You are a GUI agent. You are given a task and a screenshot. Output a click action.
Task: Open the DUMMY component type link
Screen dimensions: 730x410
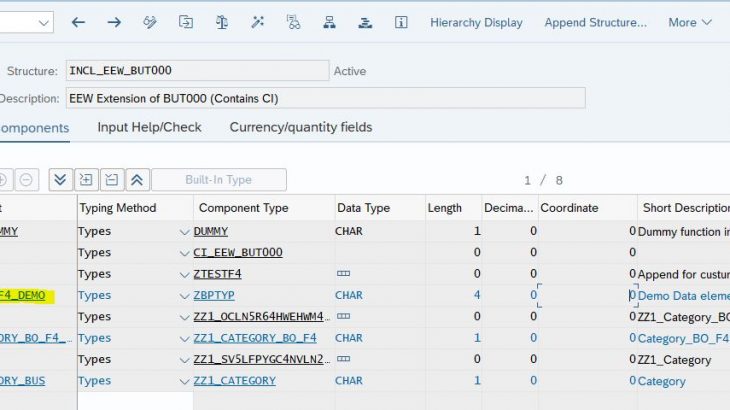(x=210, y=231)
